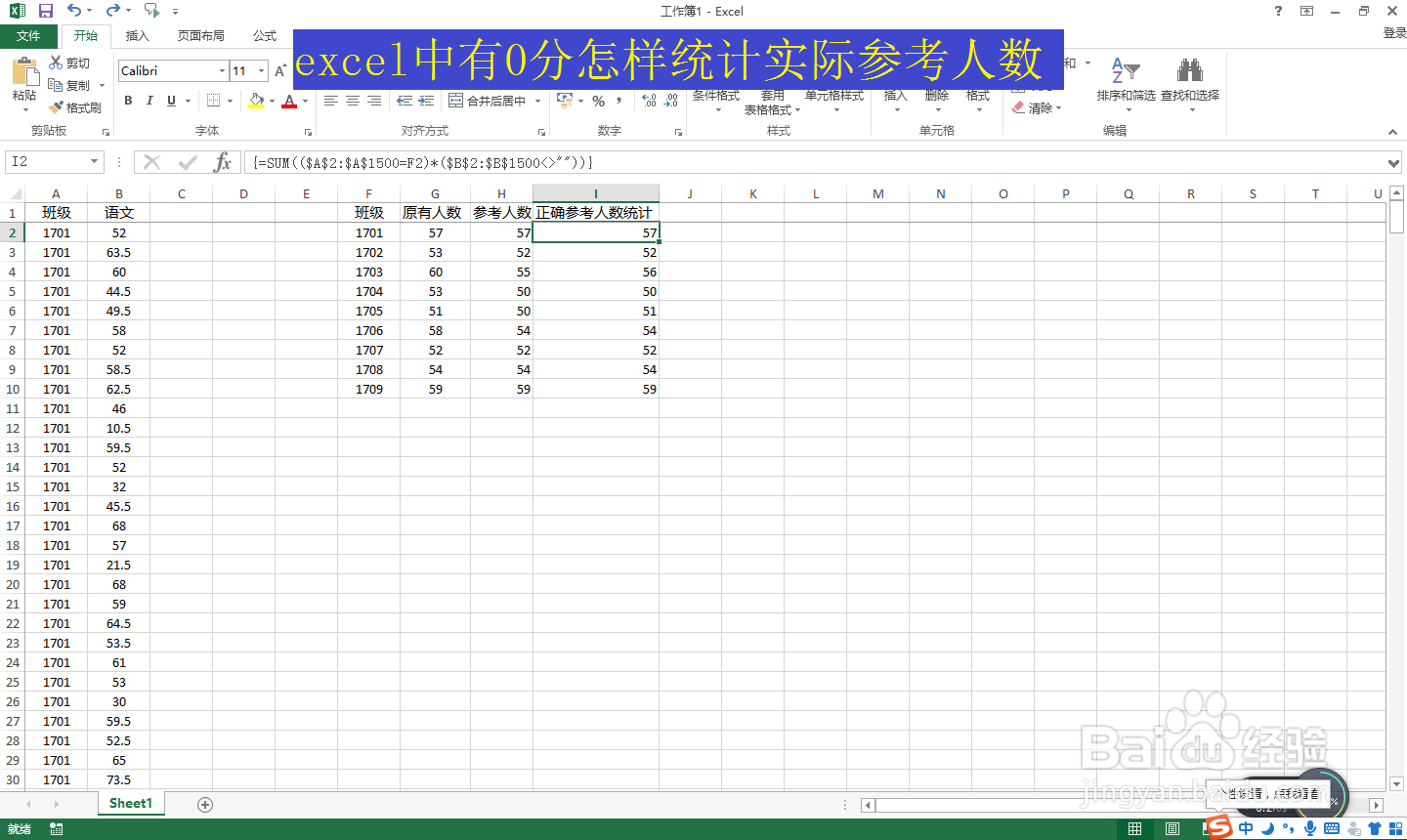Open the Calibri font name dropdown
This screenshot has width=1407, height=840.
(x=223, y=70)
